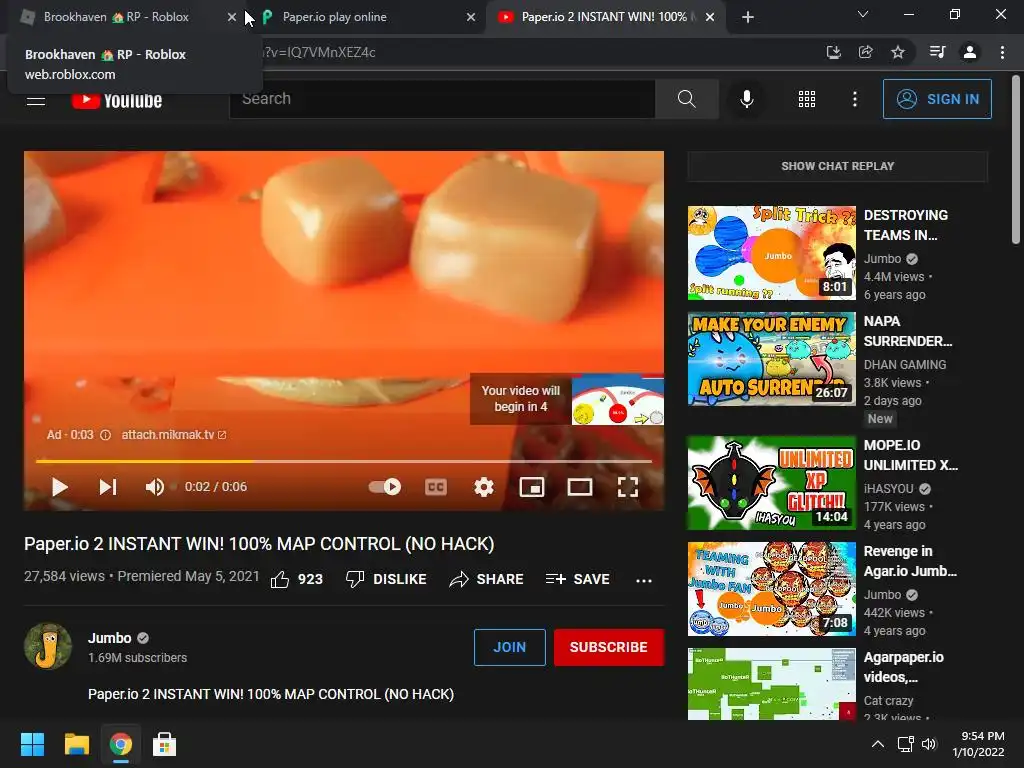
Task: Open Chrome three-dot menu
Action: [1002, 52]
